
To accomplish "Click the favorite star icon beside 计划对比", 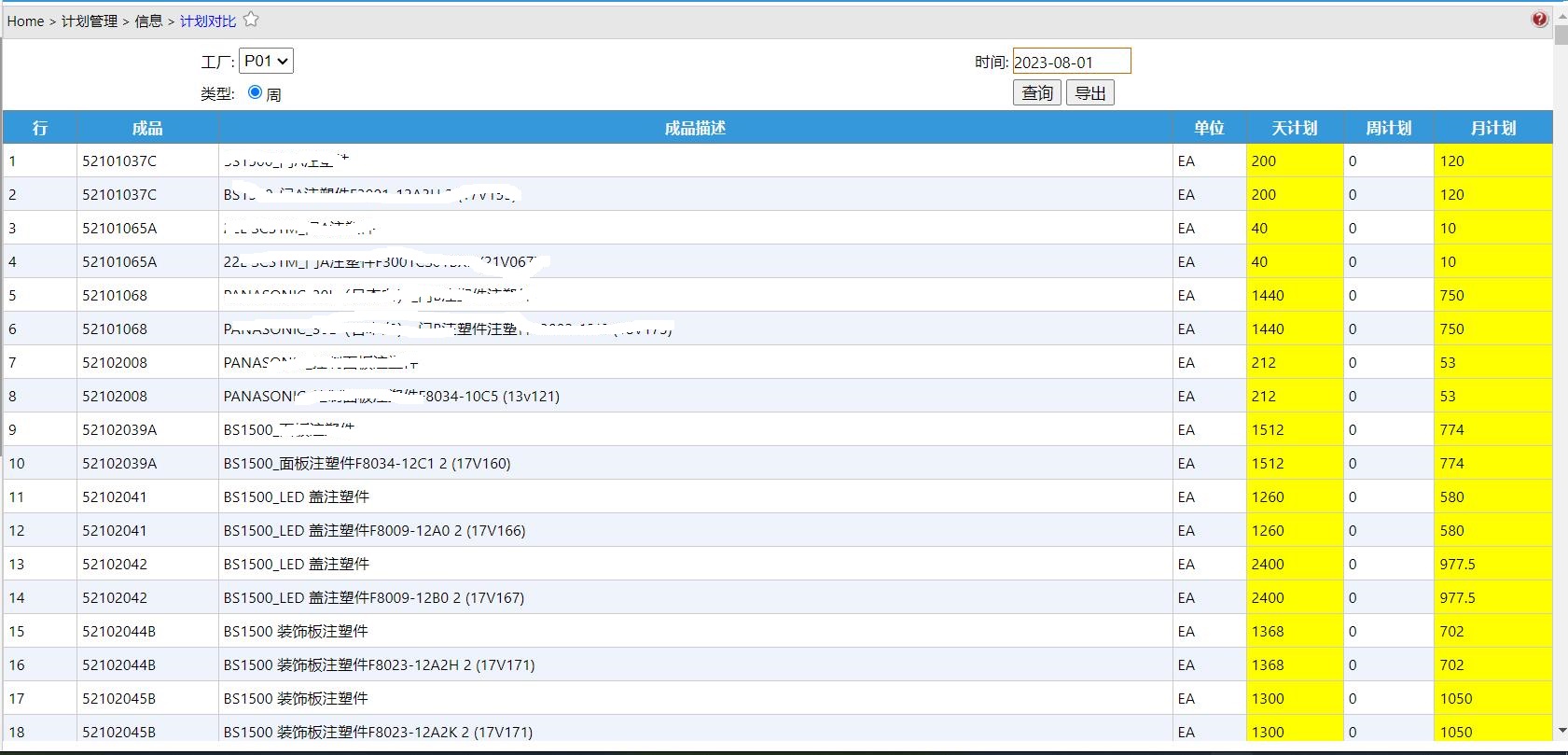I will [251, 20].
